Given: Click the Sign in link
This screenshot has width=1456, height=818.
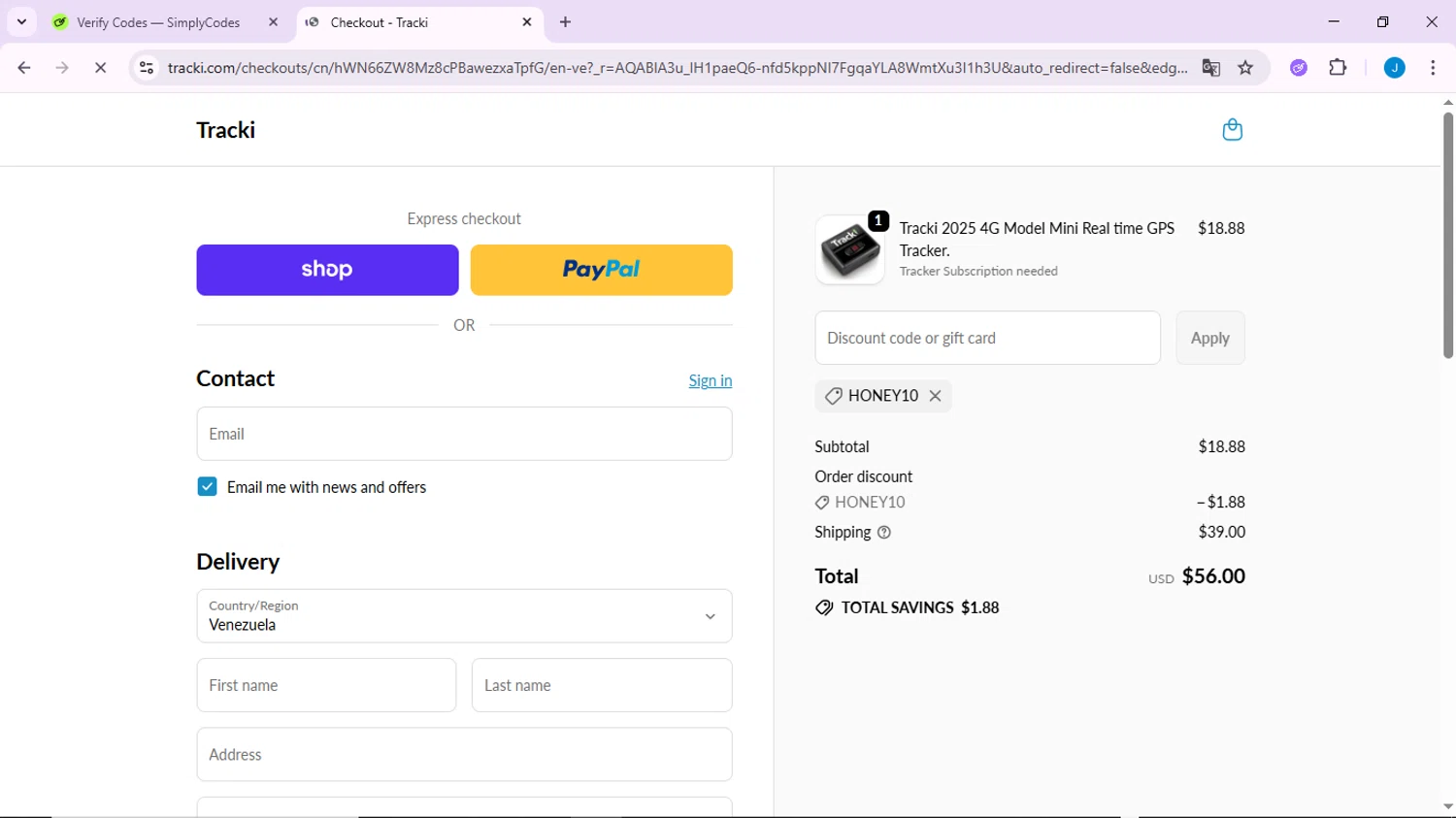Looking at the screenshot, I should (x=711, y=380).
